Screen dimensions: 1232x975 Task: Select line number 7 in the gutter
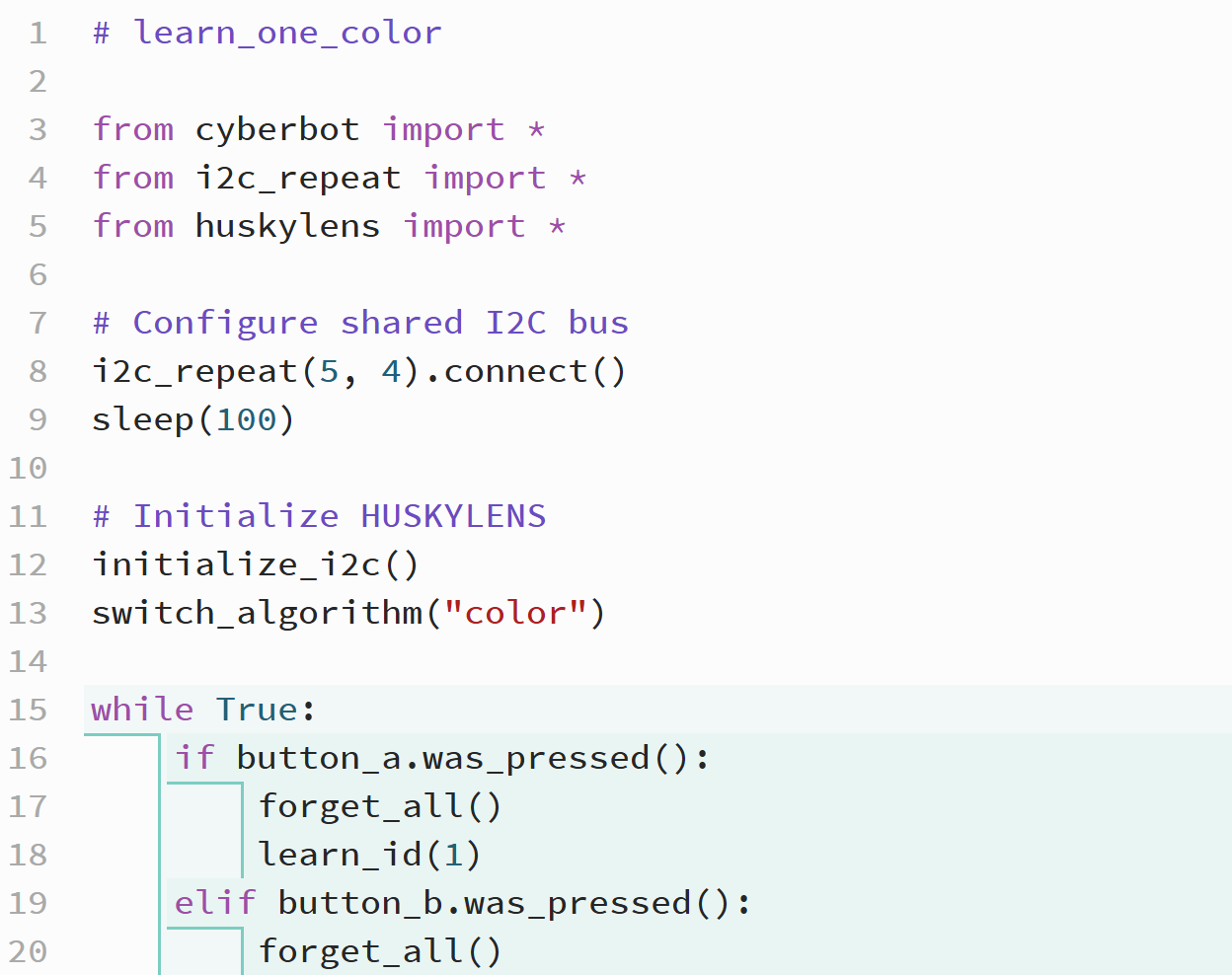[38, 323]
